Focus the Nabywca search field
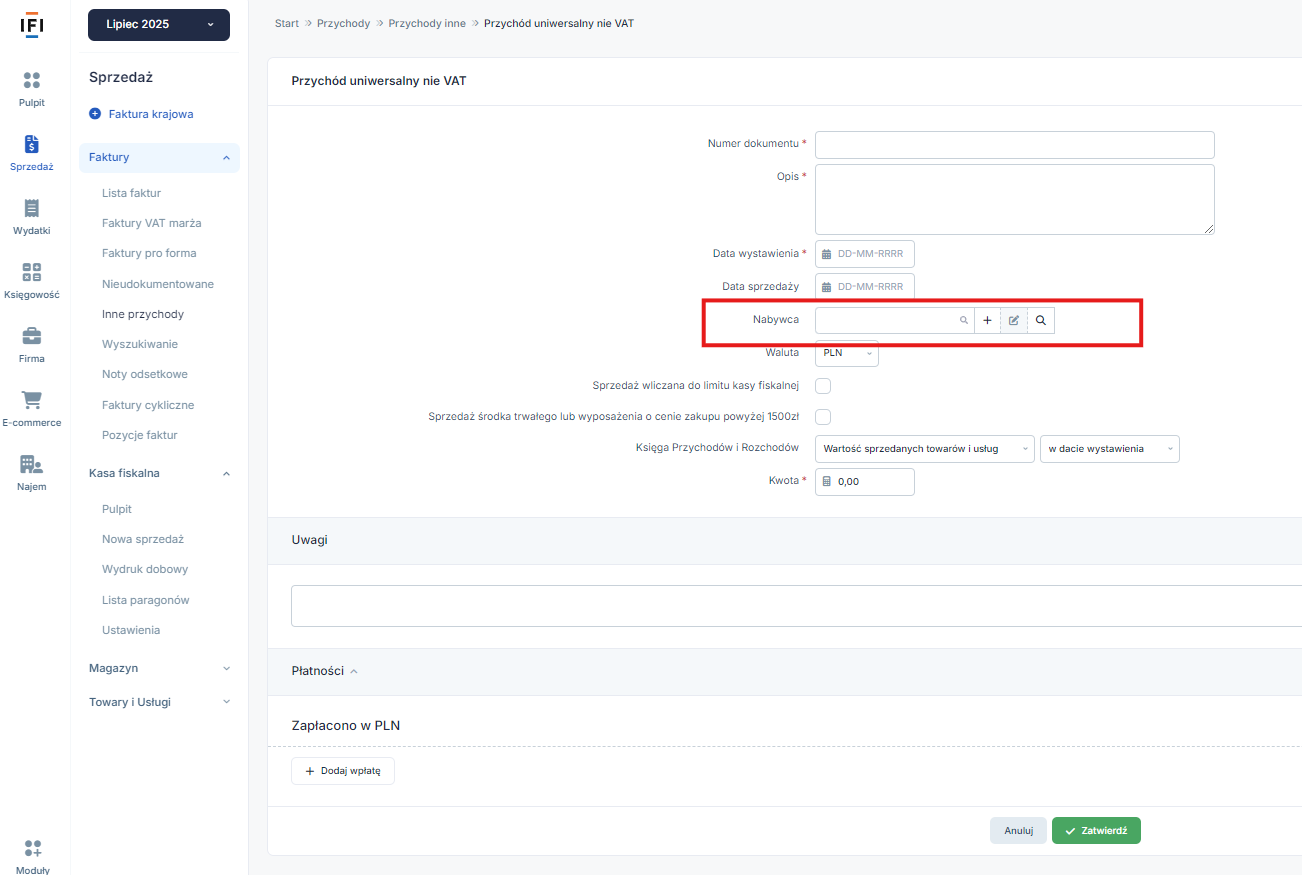The width and height of the screenshot is (1302, 875). point(895,320)
